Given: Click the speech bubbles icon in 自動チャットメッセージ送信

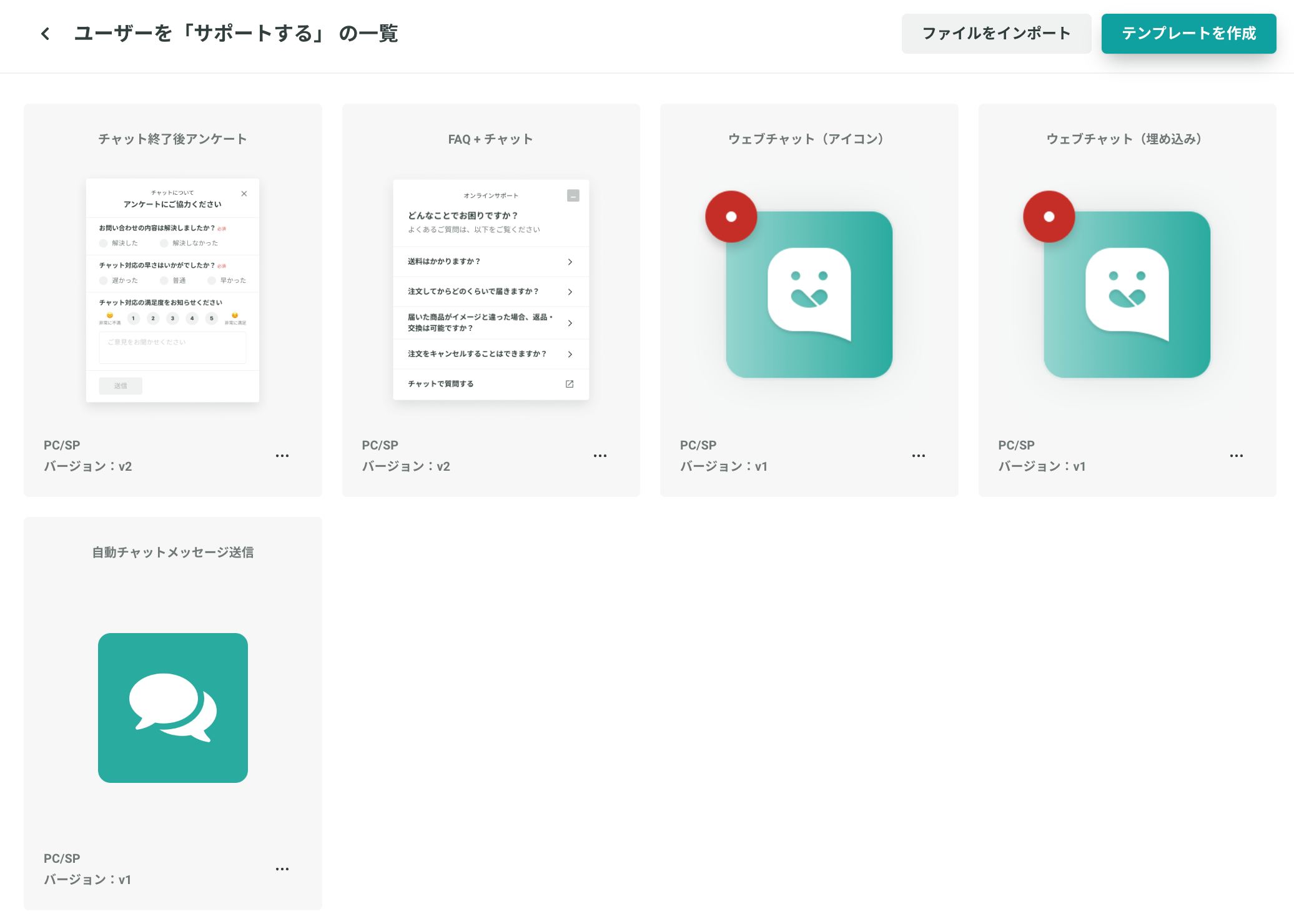Looking at the screenshot, I should point(173,708).
